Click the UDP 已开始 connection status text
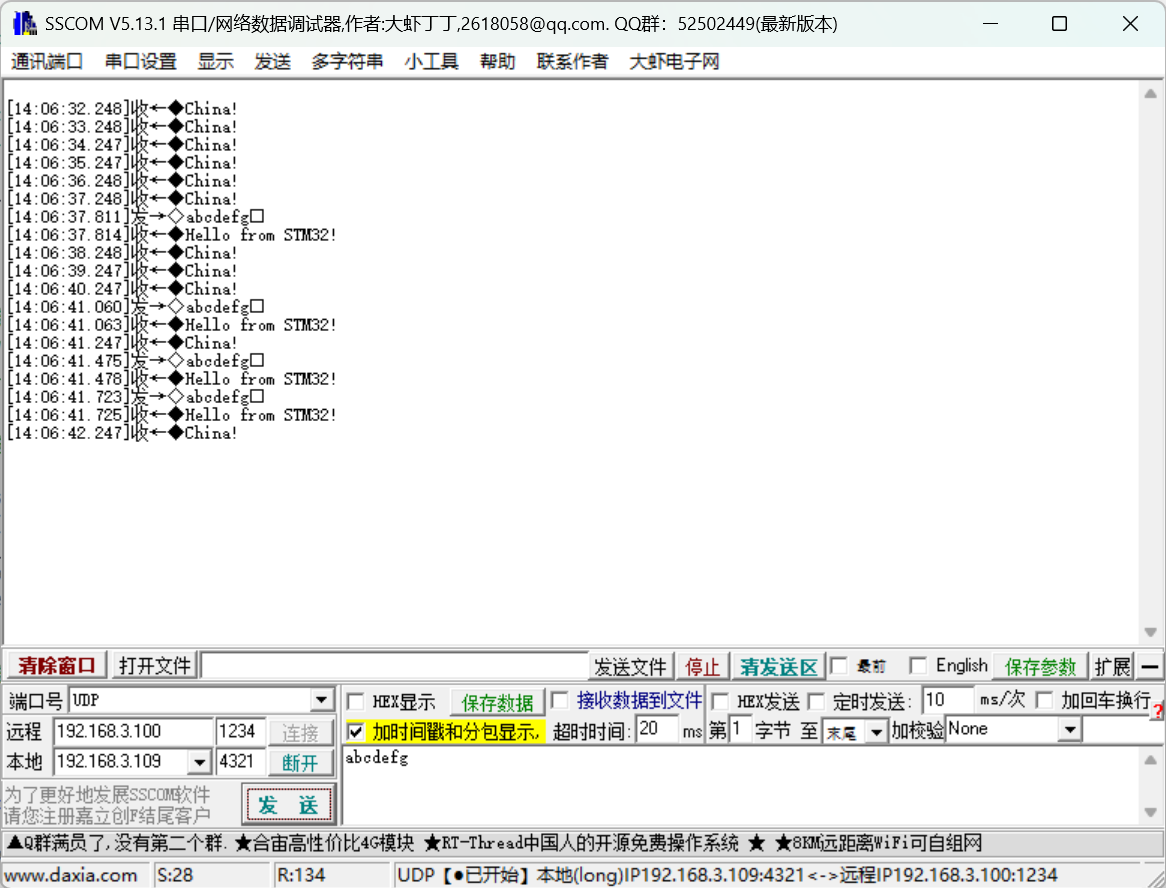The image size is (1166, 888). coord(727,875)
